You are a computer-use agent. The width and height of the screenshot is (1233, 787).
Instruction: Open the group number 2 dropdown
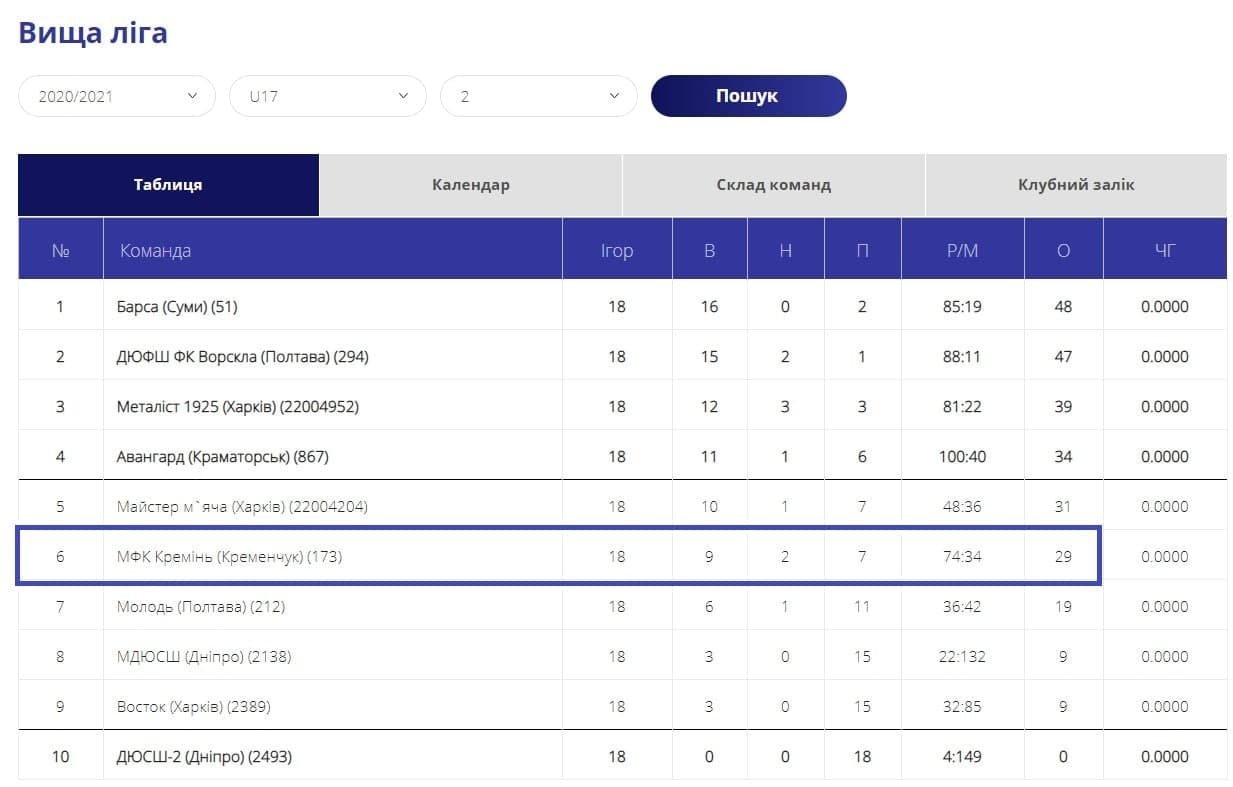pos(538,96)
